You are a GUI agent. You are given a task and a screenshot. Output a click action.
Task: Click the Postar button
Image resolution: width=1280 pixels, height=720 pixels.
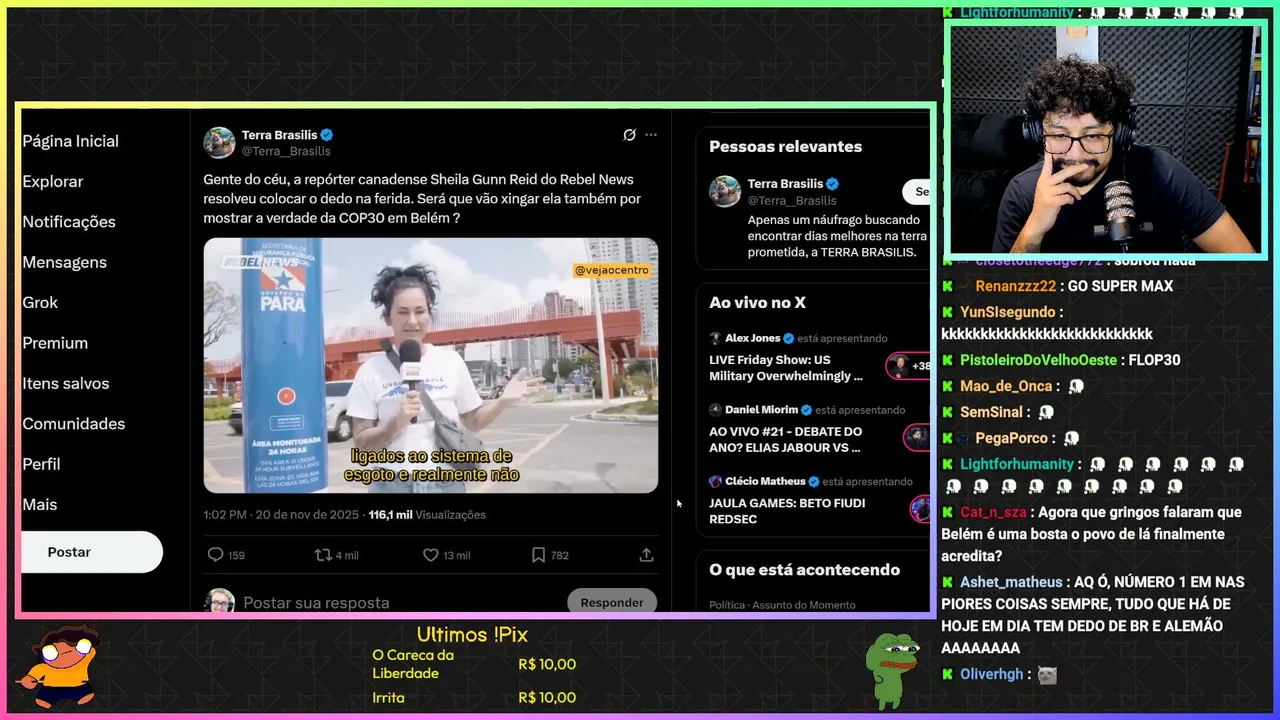(90, 552)
